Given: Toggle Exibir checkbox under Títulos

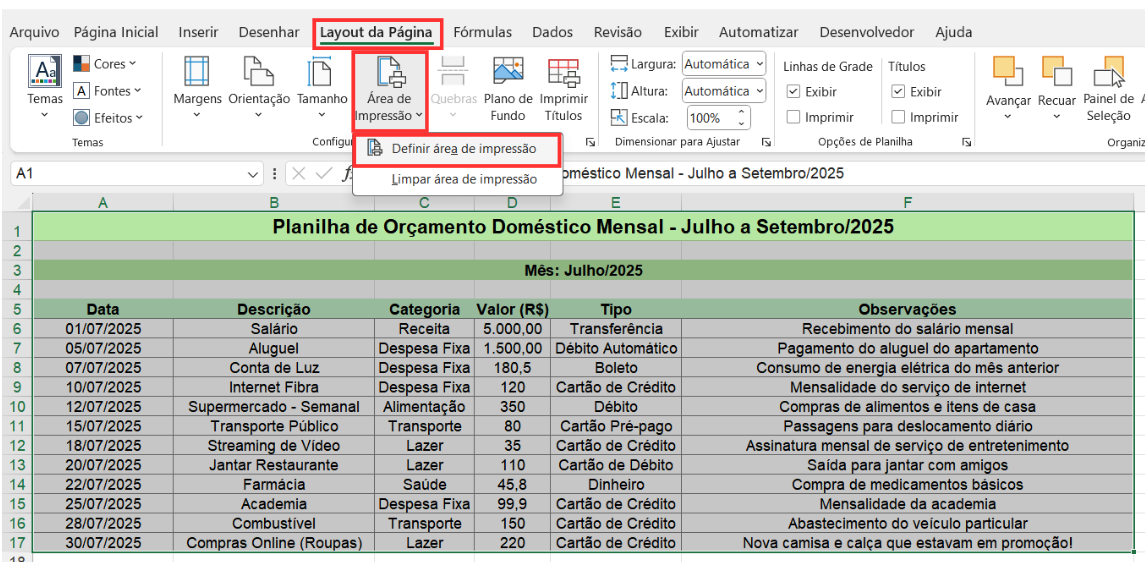Looking at the screenshot, I should [898, 92].
